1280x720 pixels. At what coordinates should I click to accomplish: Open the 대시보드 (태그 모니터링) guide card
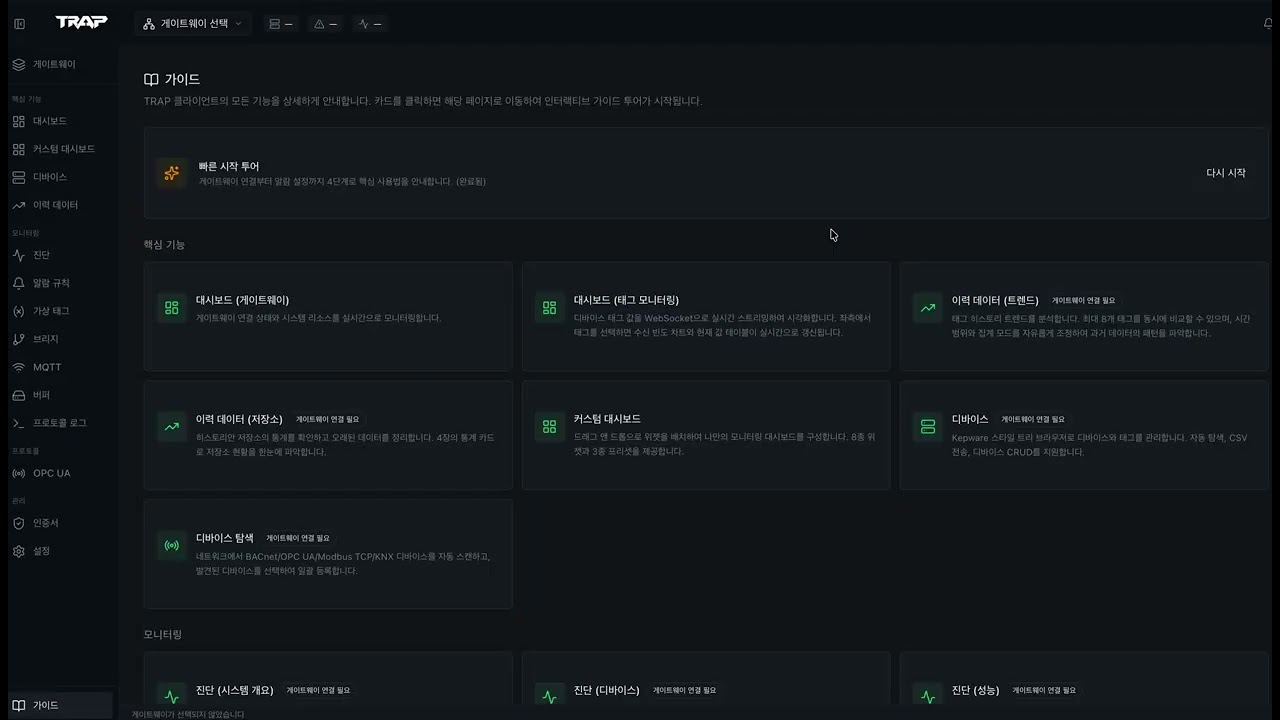click(x=706, y=316)
